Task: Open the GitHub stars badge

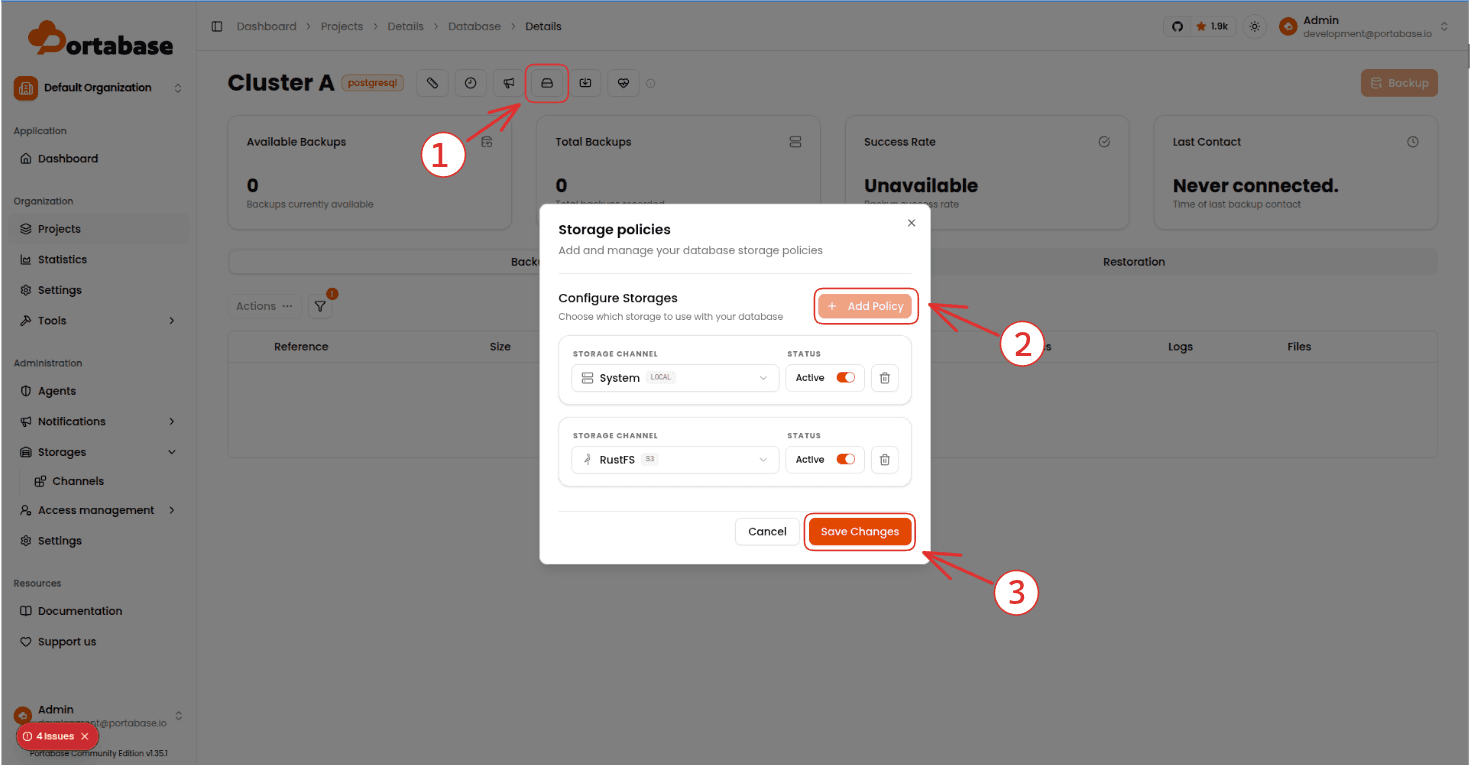Action: coord(1200,27)
